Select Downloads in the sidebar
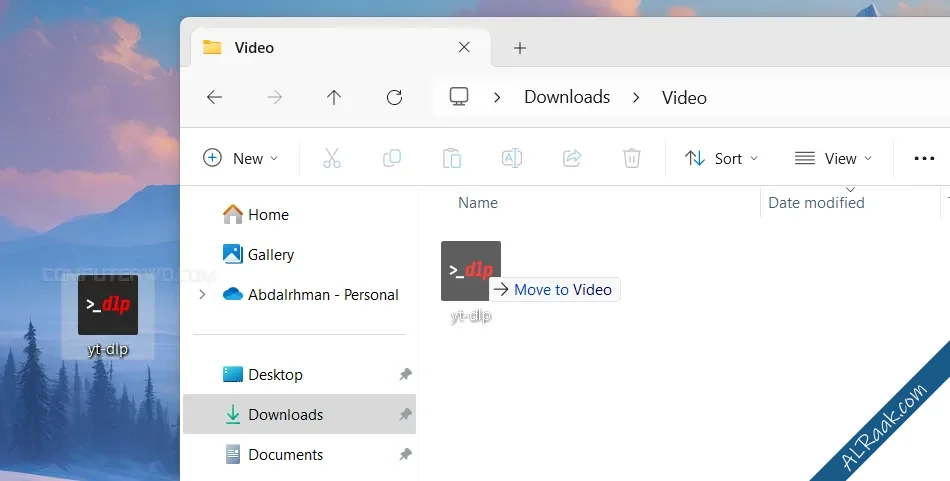 299,414
